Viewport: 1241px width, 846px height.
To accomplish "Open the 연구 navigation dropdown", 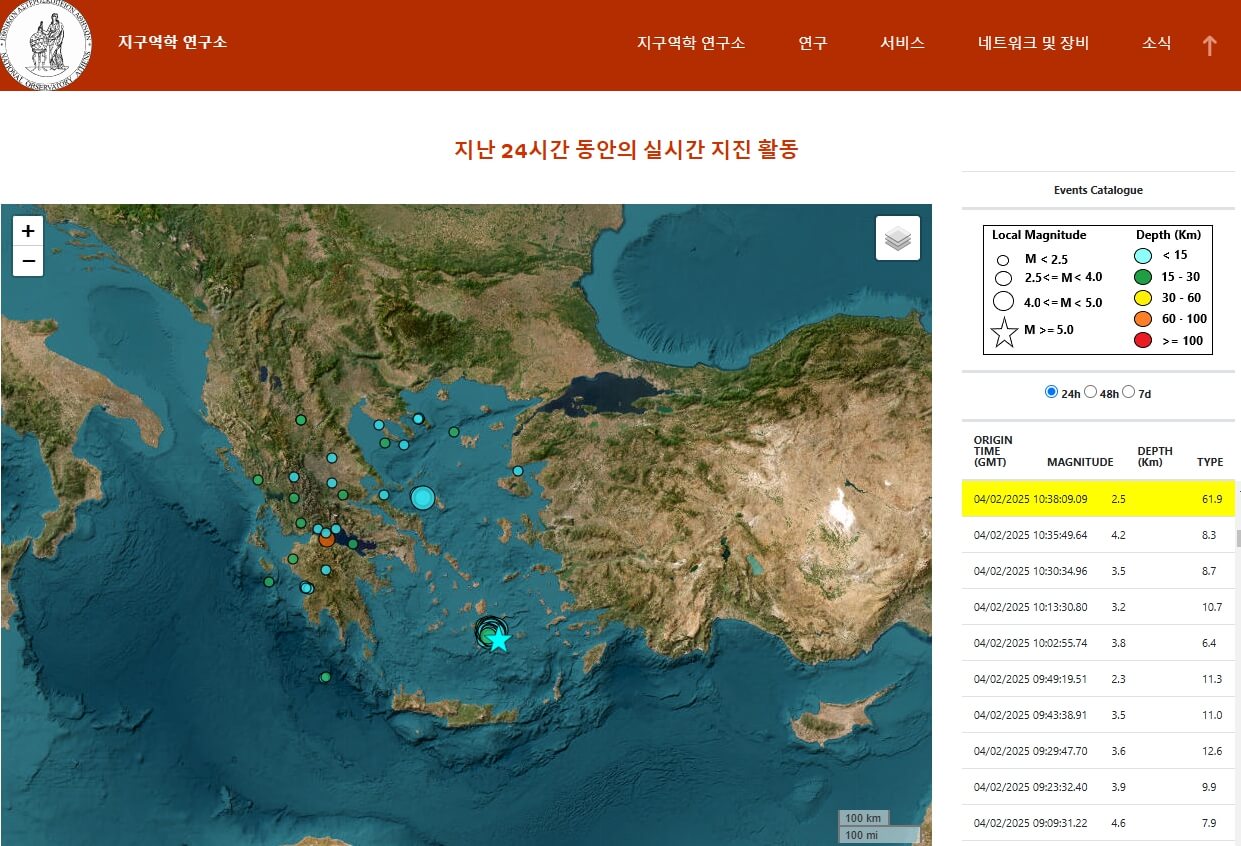I will [x=812, y=43].
